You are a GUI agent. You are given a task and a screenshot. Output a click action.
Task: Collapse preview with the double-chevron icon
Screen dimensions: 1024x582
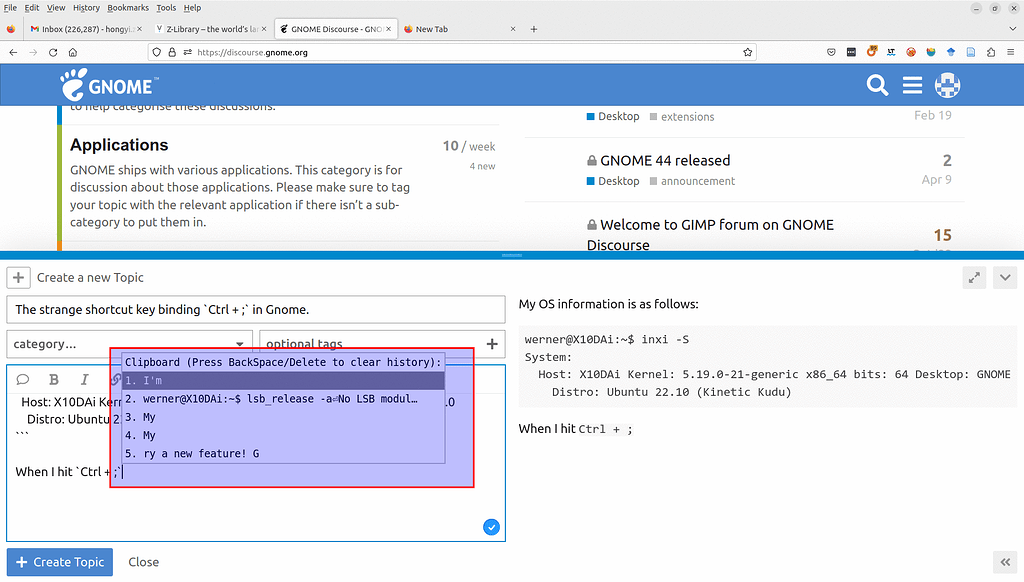pyautogui.click(x=1005, y=562)
